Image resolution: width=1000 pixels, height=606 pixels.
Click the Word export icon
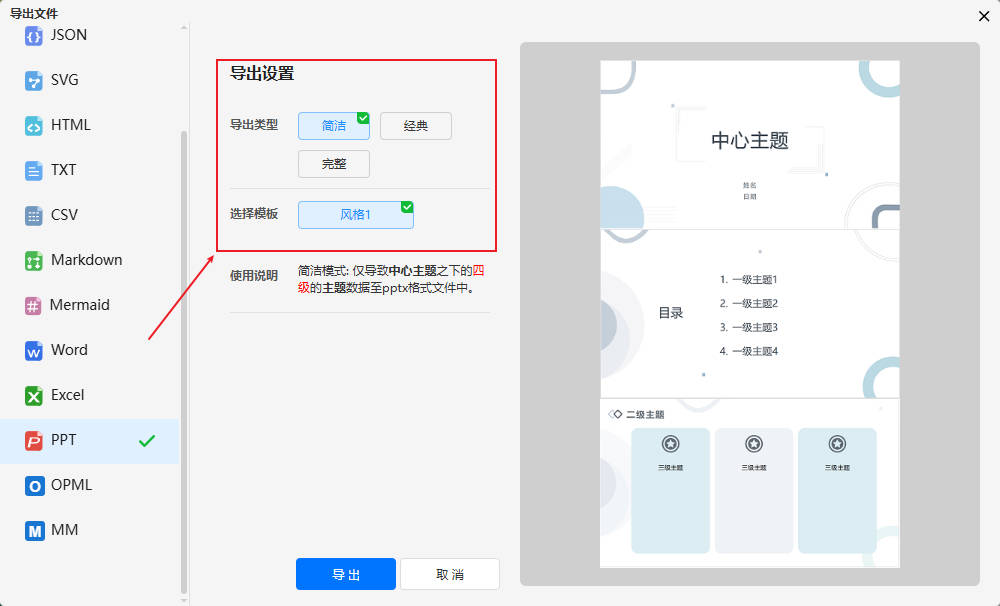[34, 350]
